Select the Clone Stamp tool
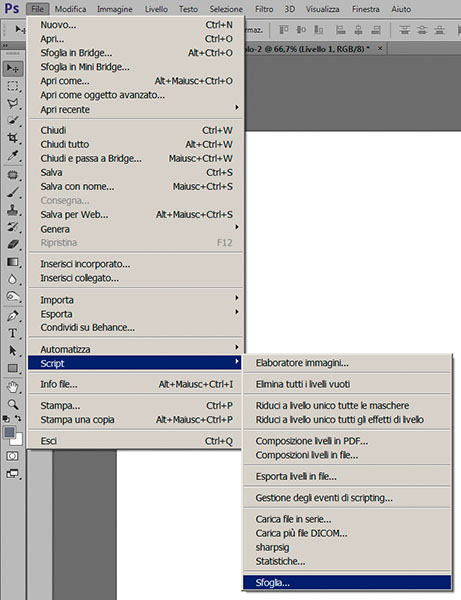 (x=13, y=210)
